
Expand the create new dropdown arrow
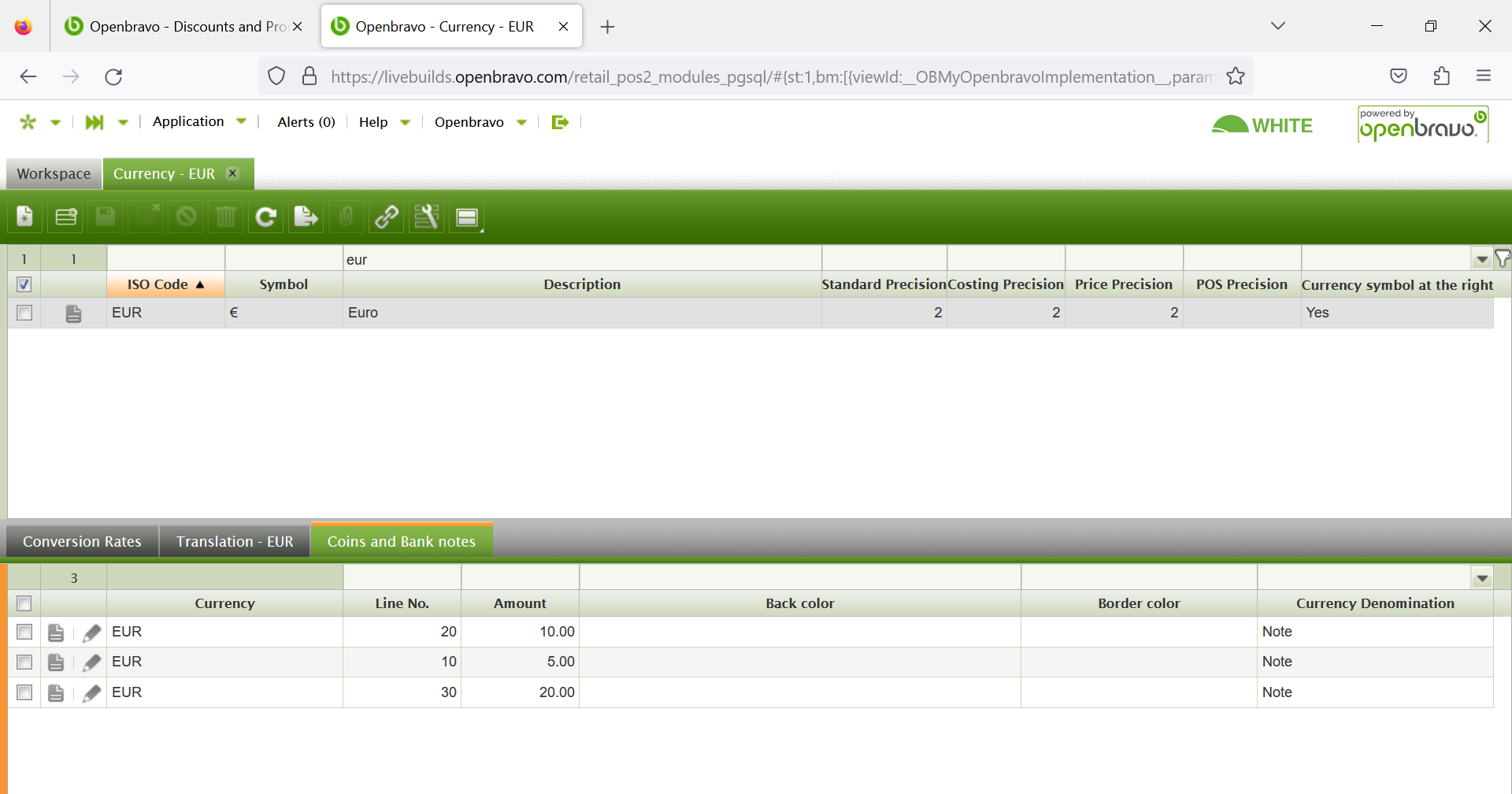pyautogui.click(x=55, y=122)
